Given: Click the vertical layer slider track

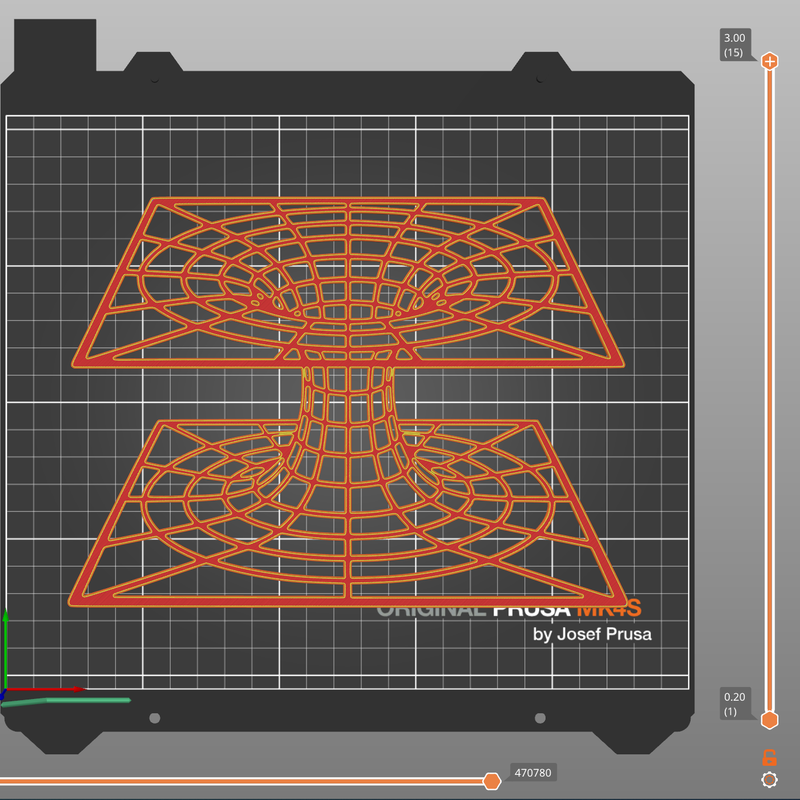Looking at the screenshot, I should tap(769, 390).
